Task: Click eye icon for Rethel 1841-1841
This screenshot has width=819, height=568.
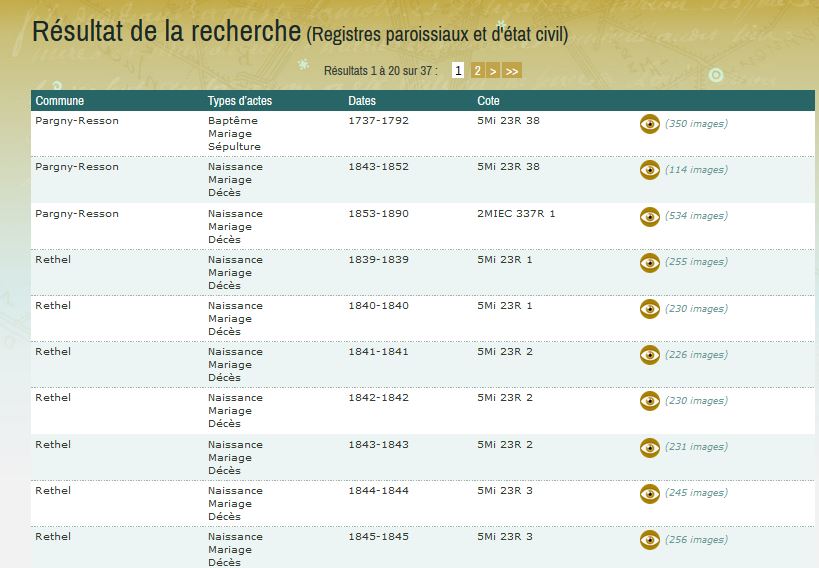Action: coord(650,355)
